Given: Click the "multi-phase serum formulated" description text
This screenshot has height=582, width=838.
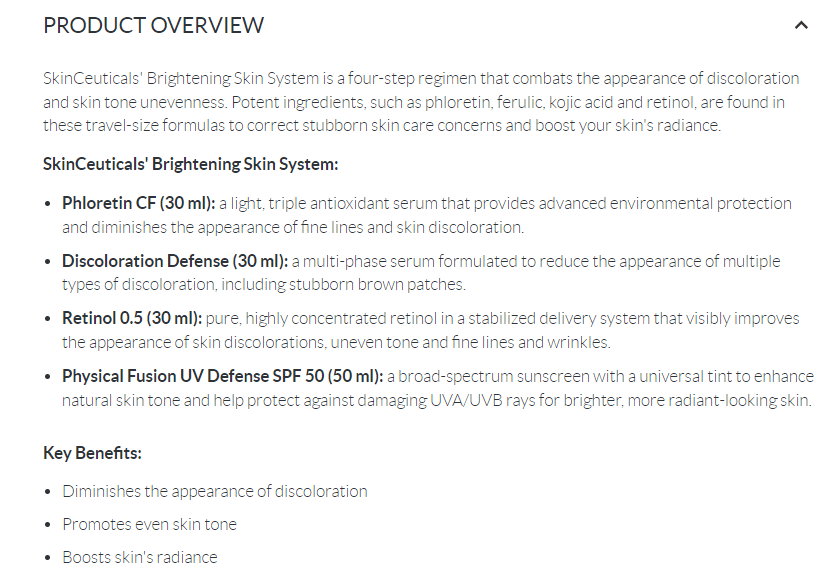Looking at the screenshot, I should point(400,261).
